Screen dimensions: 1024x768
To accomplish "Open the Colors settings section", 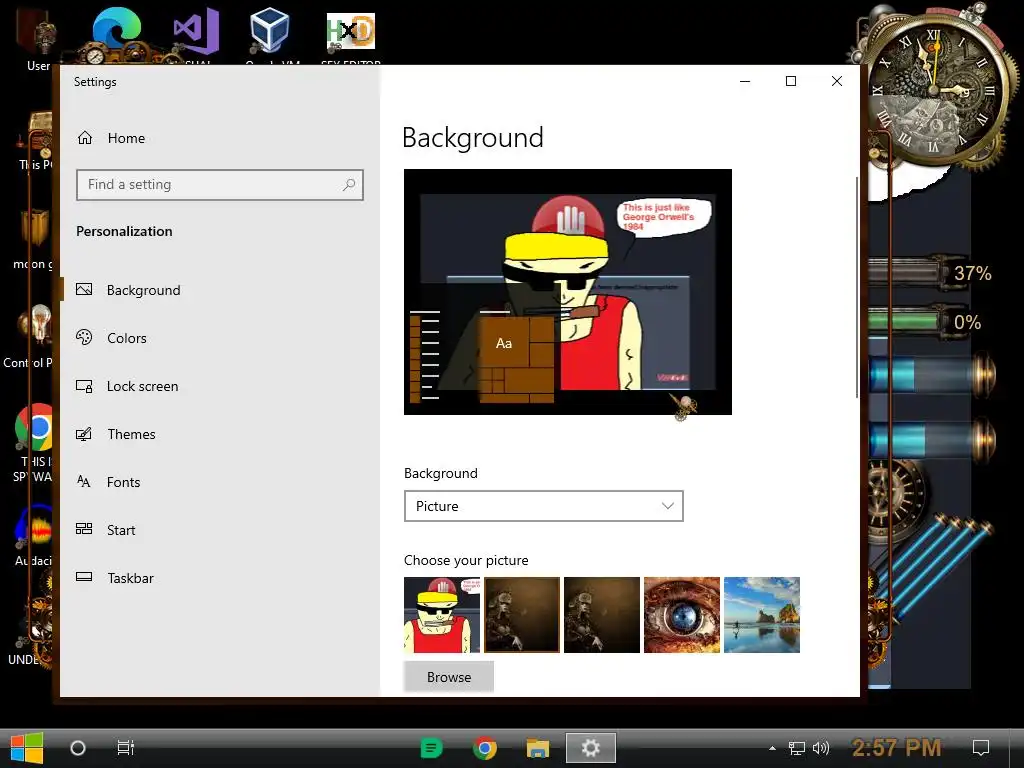I will point(127,338).
